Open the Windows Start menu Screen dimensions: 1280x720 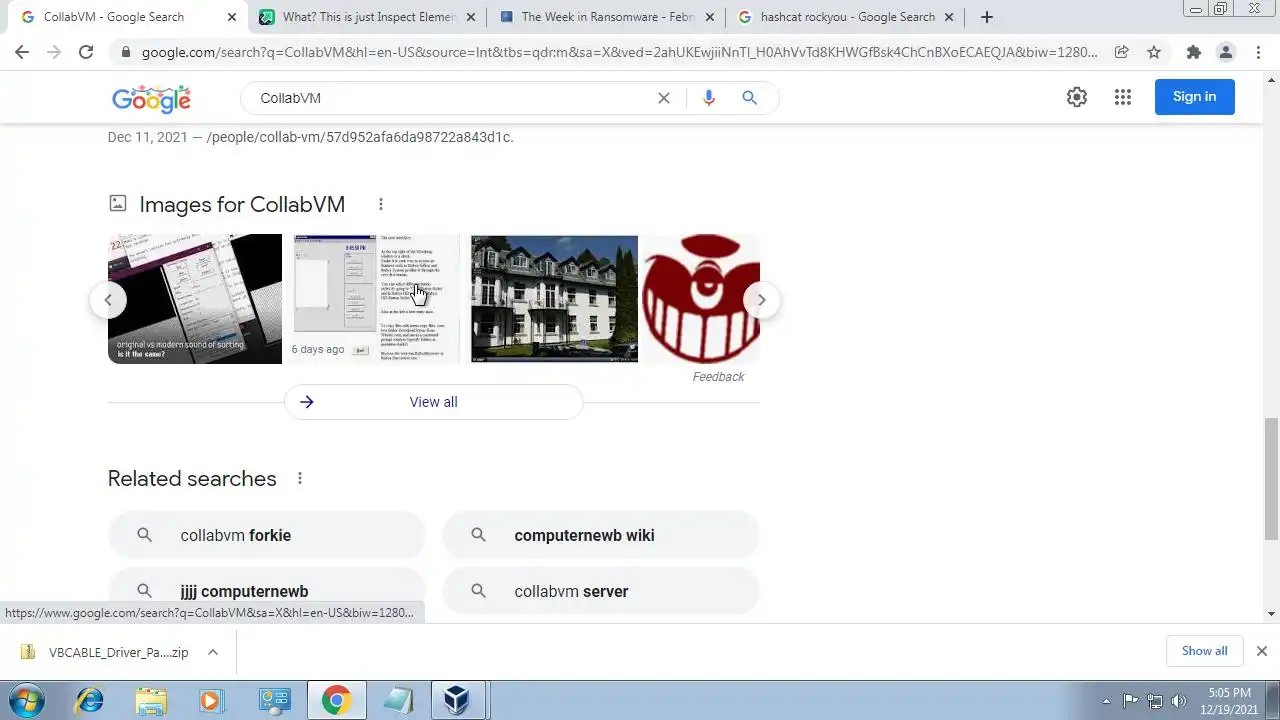[27, 700]
